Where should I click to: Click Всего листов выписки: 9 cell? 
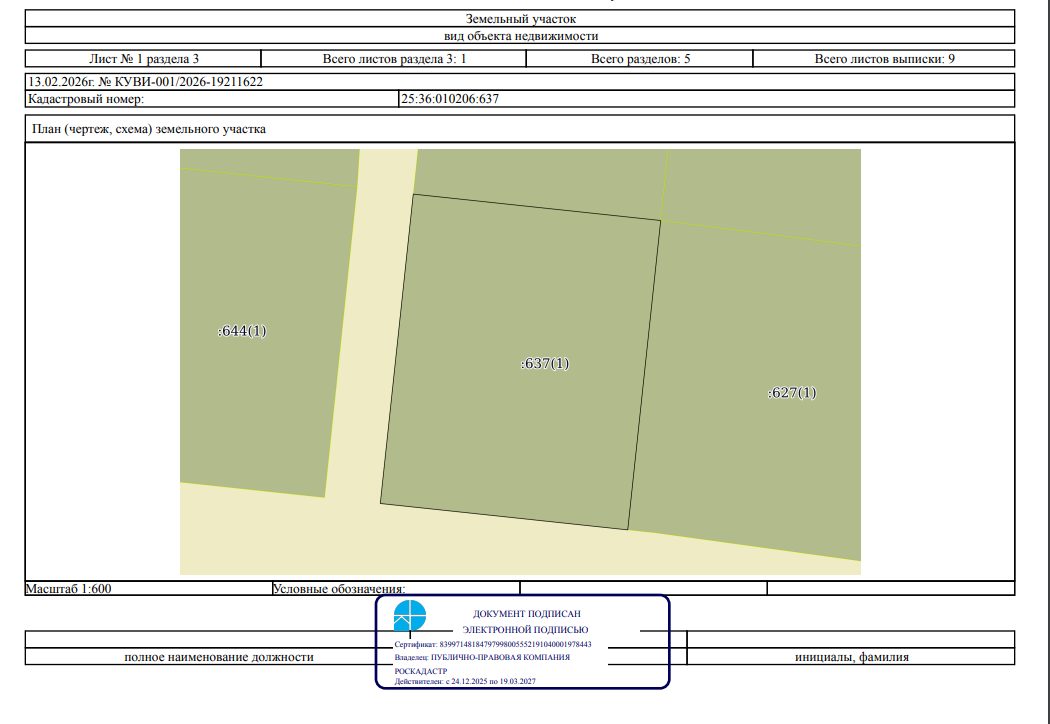pos(884,58)
